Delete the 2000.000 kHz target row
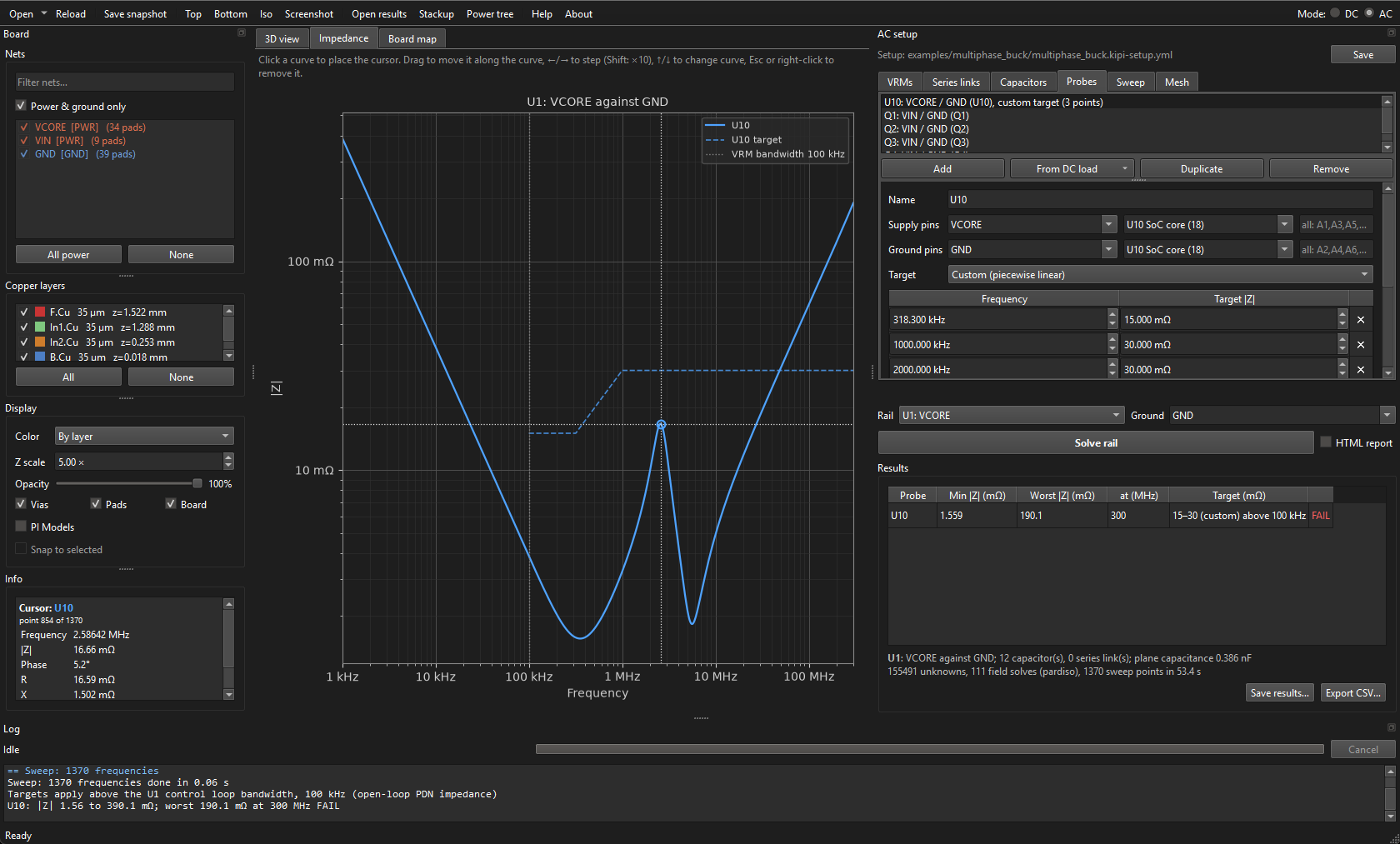Image resolution: width=1400 pixels, height=844 pixels. [x=1360, y=370]
